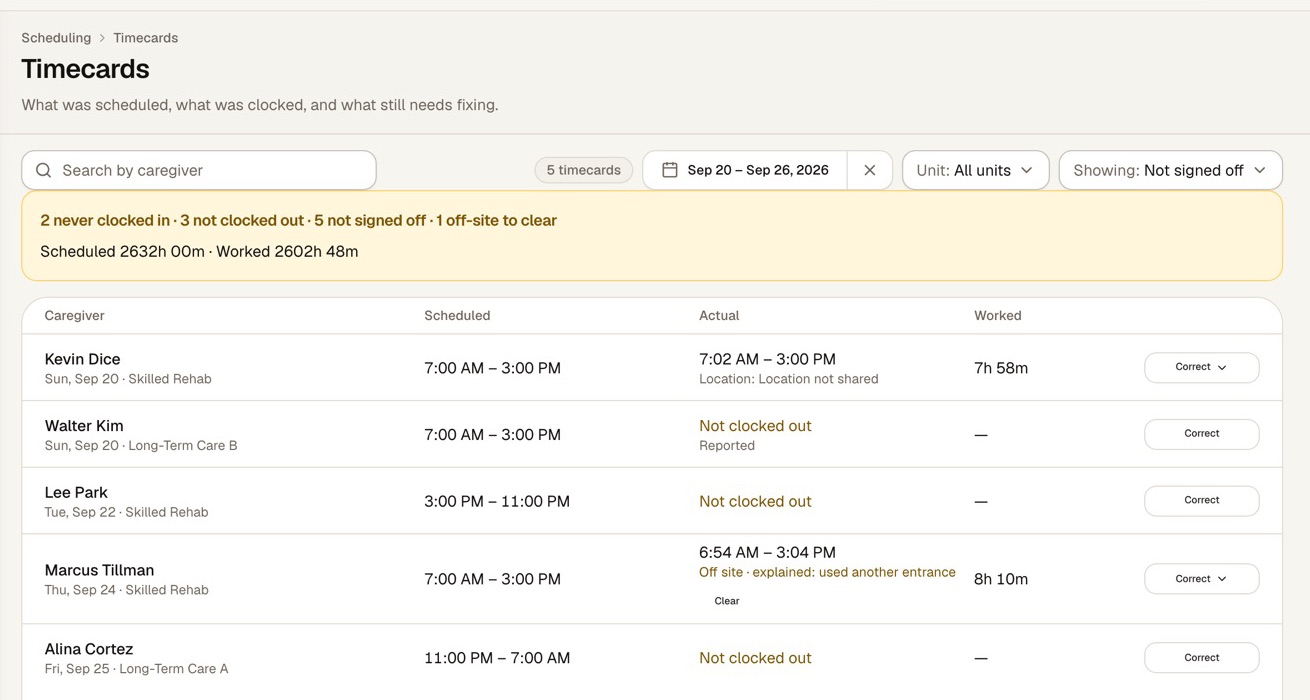Click 'Scheduled 2632h 00m · Worked 2602h 48m' text

pos(199,252)
